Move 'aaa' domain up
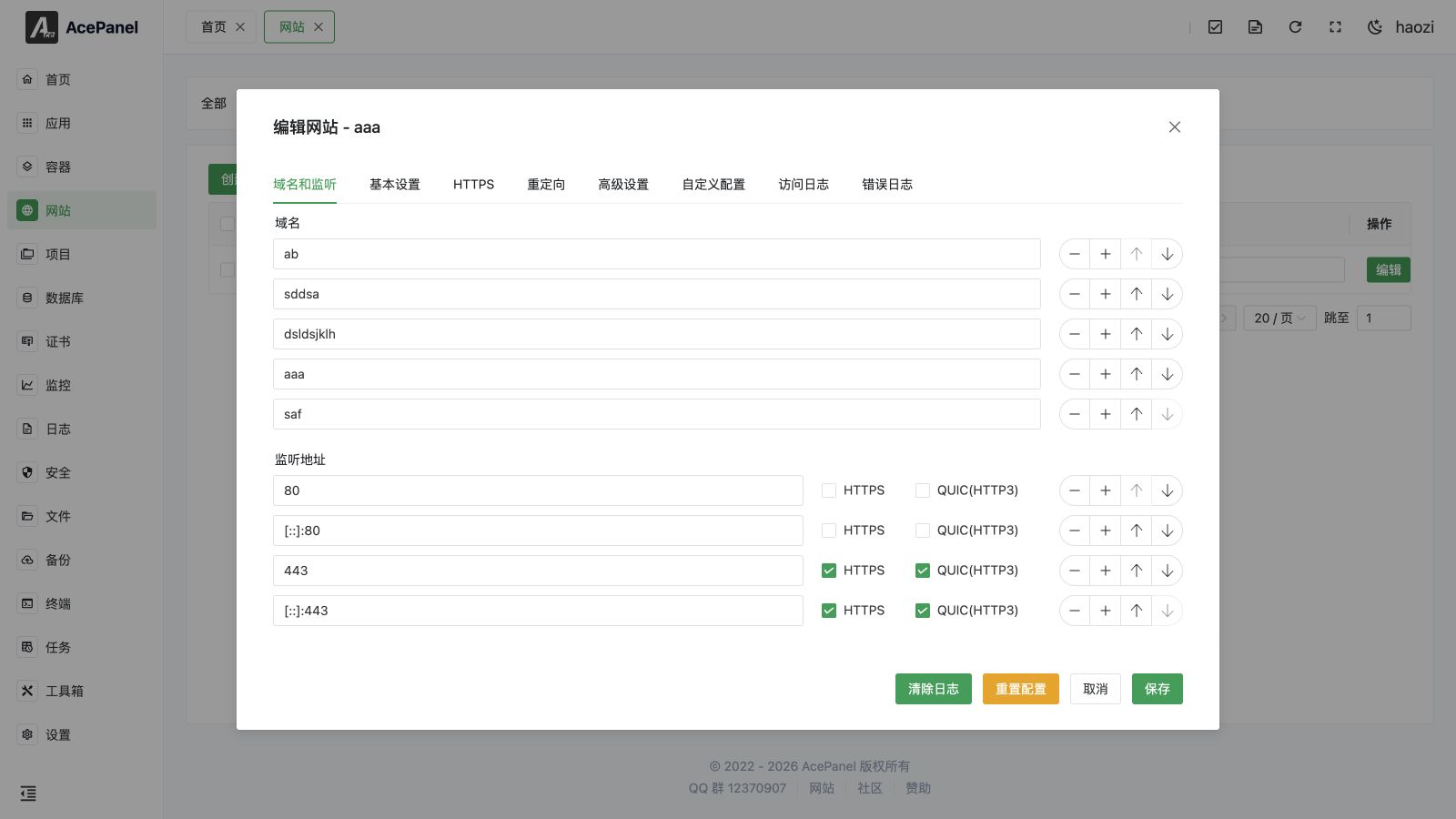 pyautogui.click(x=1137, y=374)
